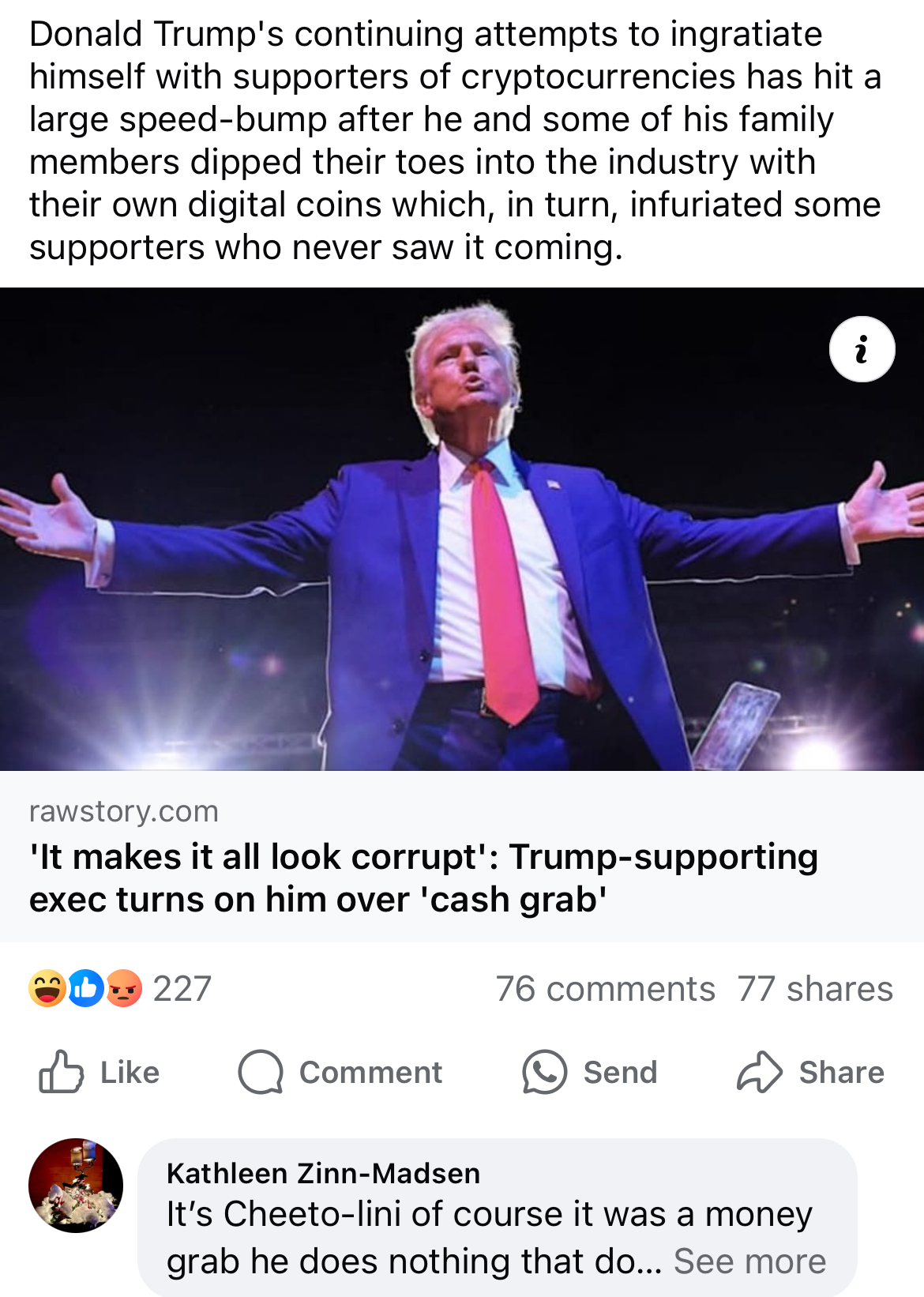Viewport: 924px width, 1297px height.
Task: Open the 'It makes it all look corrupt' headline
Action: pos(423,878)
